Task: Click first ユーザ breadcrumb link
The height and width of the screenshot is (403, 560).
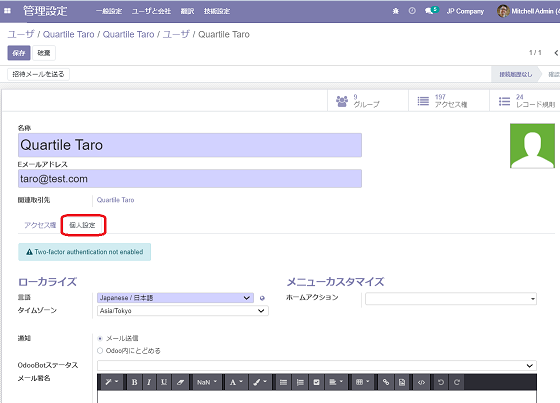Action: coord(21,34)
